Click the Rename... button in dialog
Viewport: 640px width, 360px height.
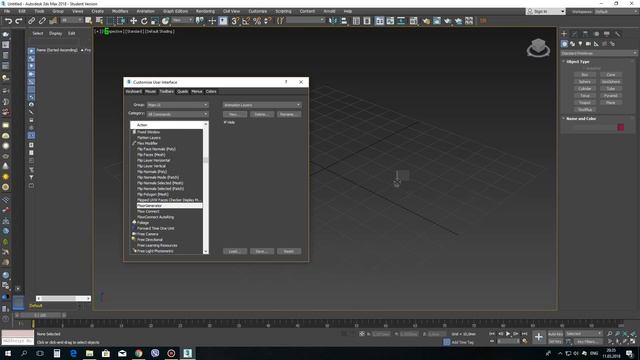click(x=289, y=114)
